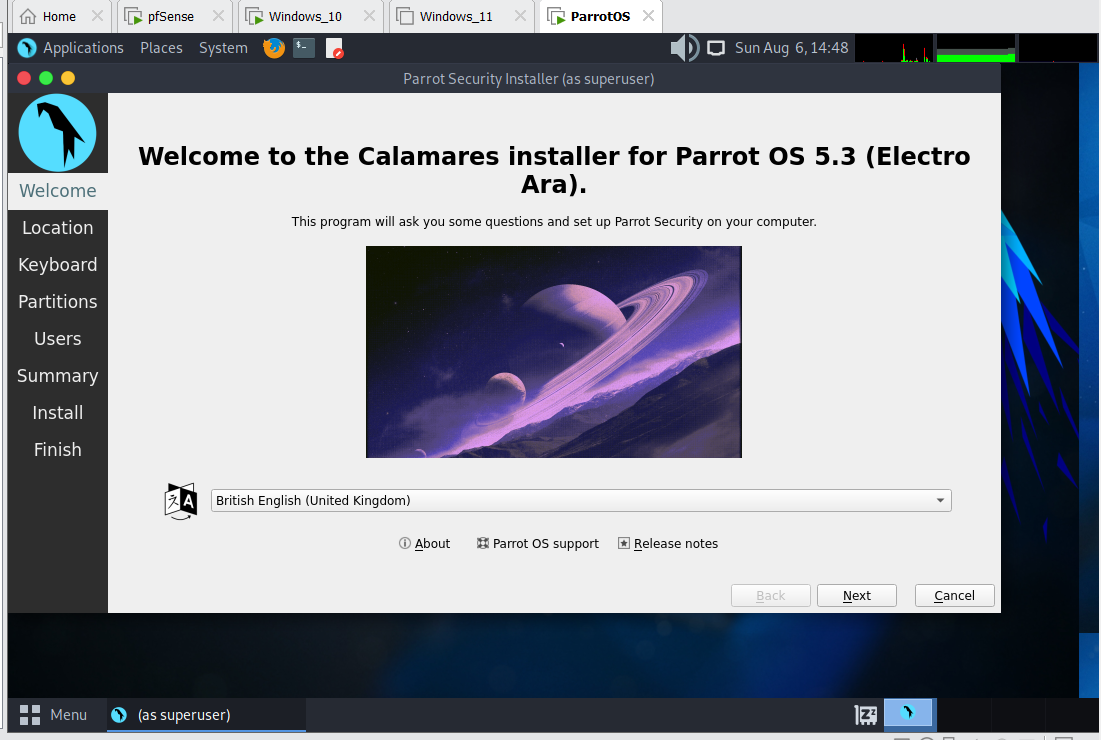The image size is (1101, 740).
Task: Launch the terminal from the top panel
Action: point(303,48)
